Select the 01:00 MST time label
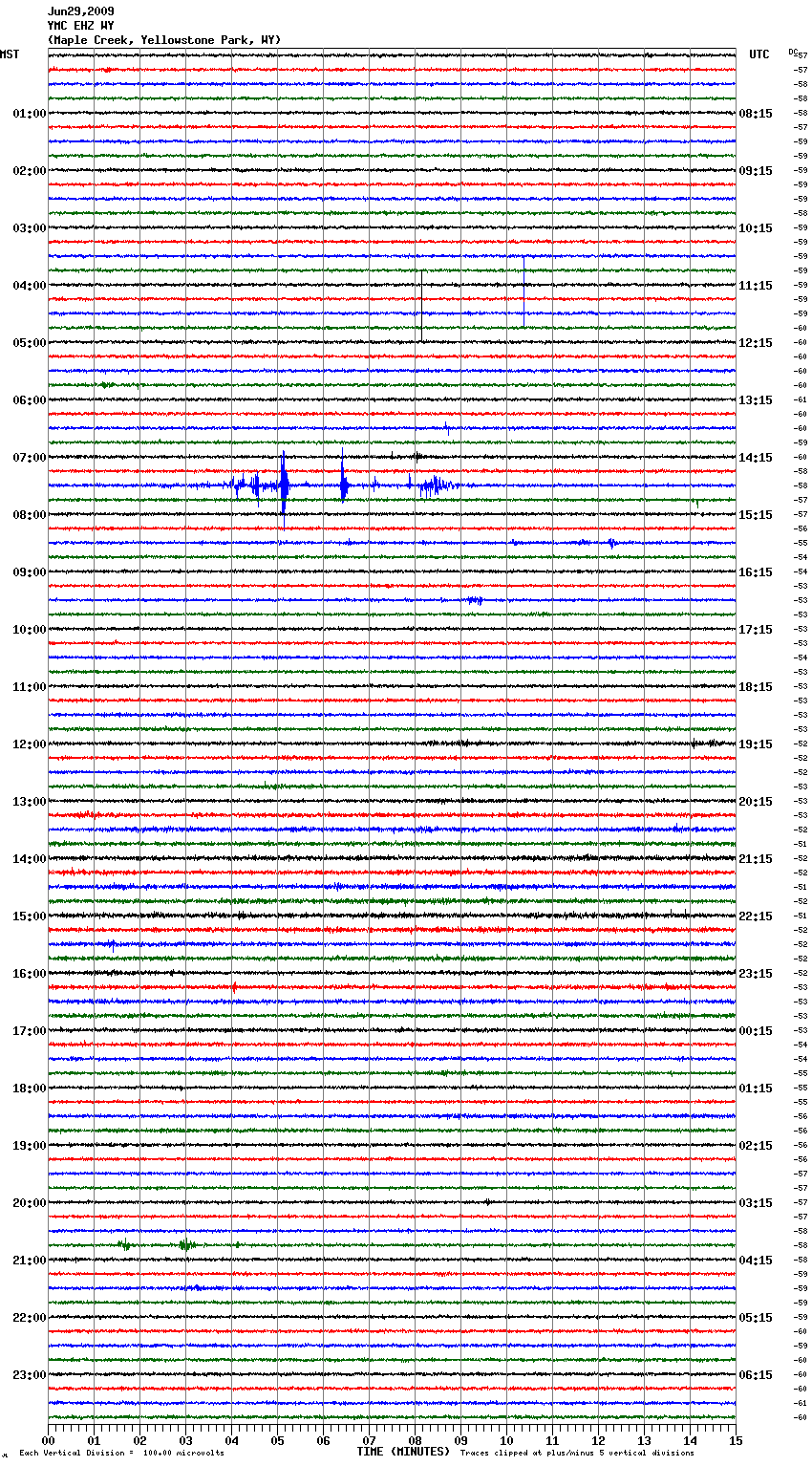812x1466 pixels. 30,114
